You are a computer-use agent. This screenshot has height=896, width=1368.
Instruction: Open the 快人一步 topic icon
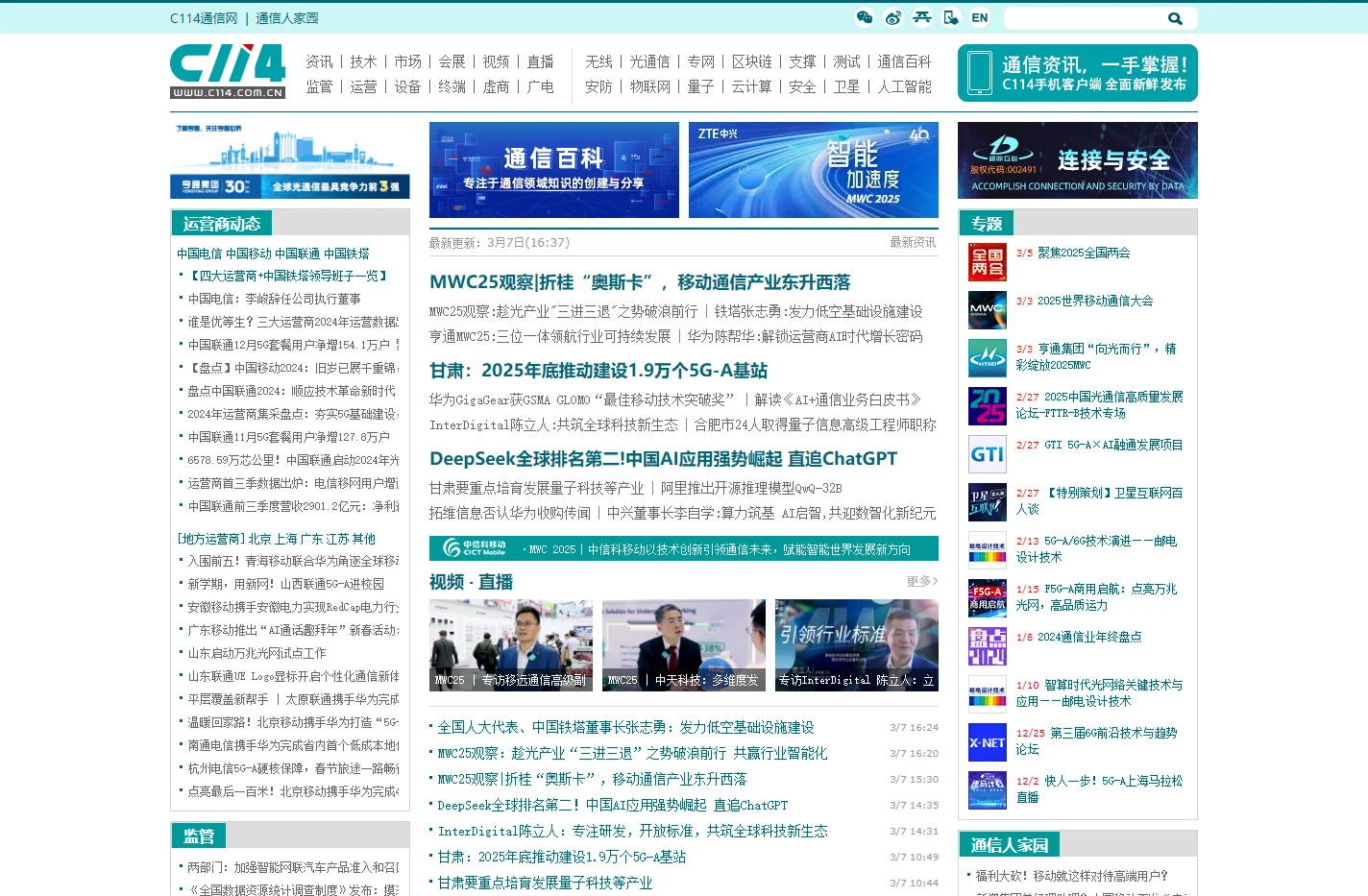pos(988,790)
